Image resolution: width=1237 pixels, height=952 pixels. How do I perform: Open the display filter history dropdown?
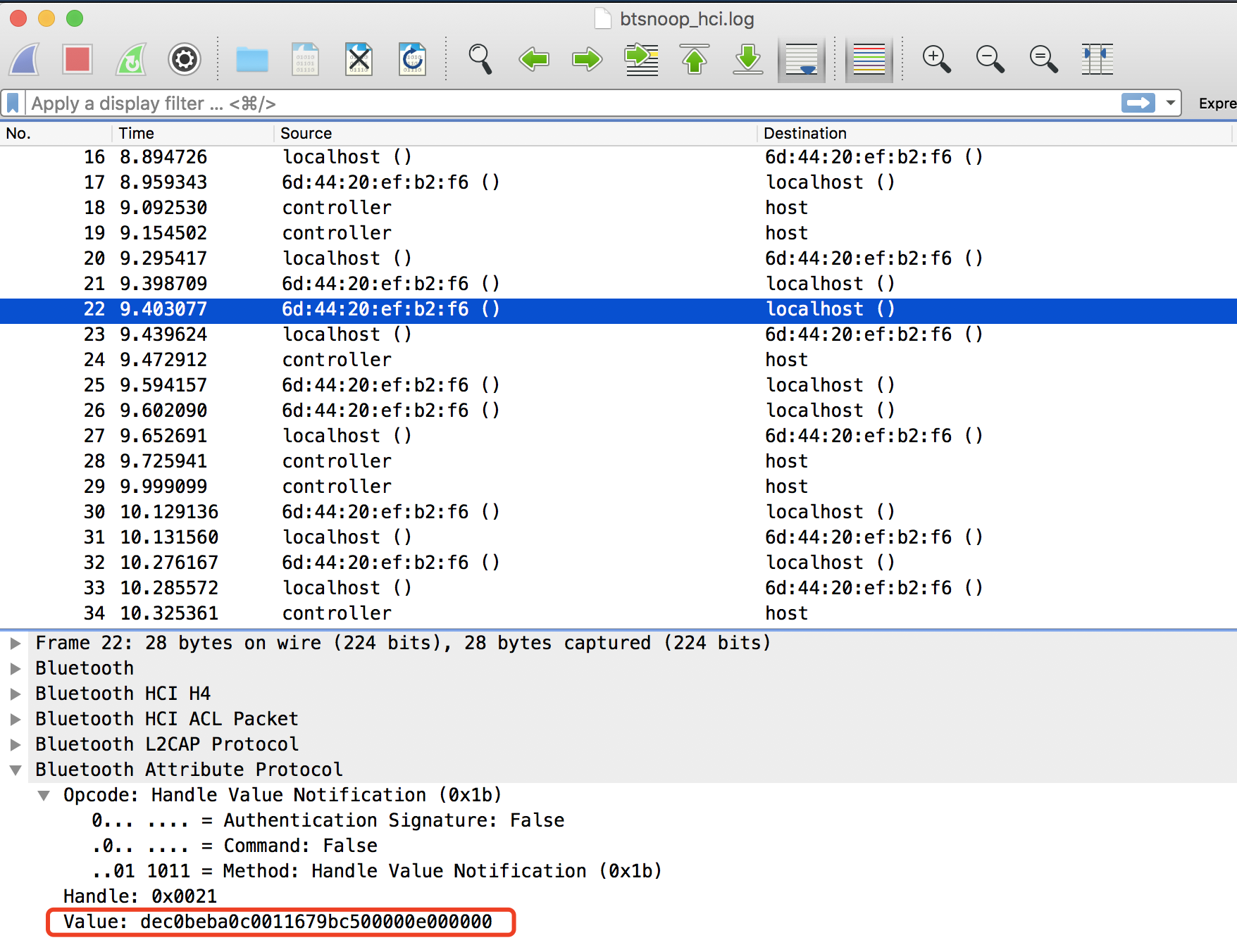[x=1170, y=104]
